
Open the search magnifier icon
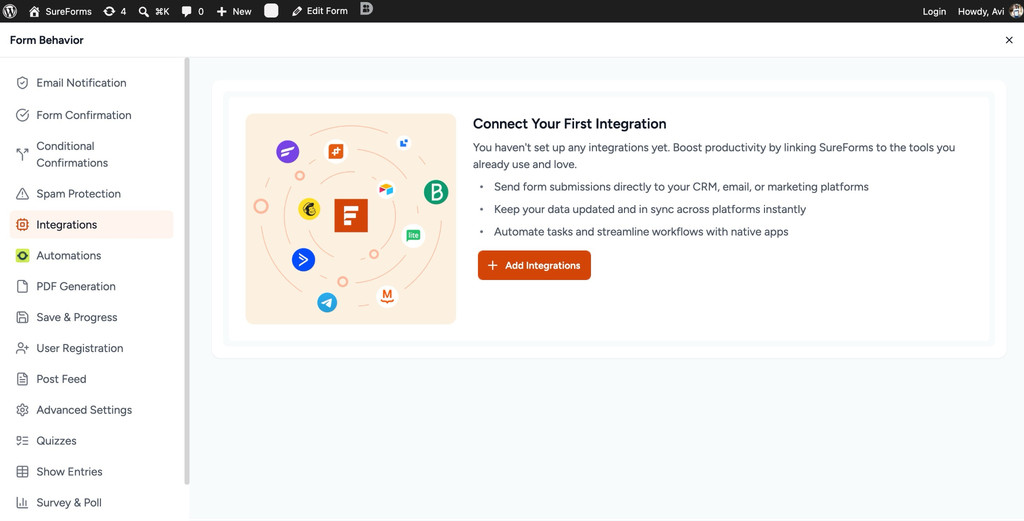[144, 11]
